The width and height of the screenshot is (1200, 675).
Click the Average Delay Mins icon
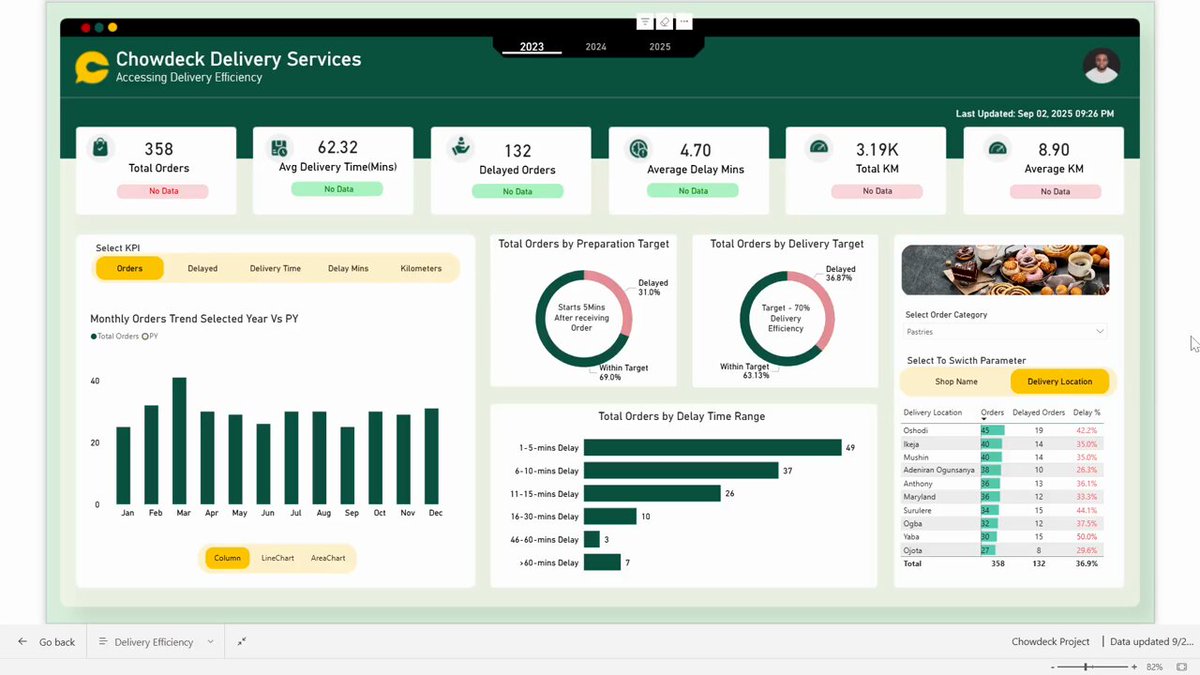point(637,149)
